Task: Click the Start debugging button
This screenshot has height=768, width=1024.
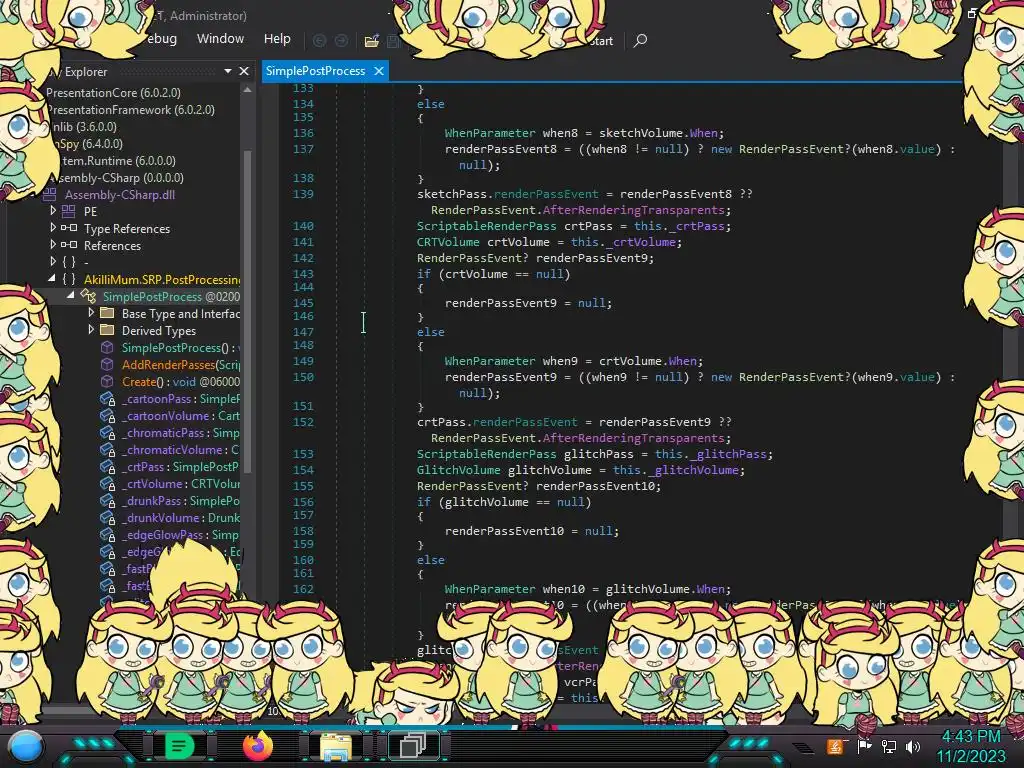Action: click(601, 41)
